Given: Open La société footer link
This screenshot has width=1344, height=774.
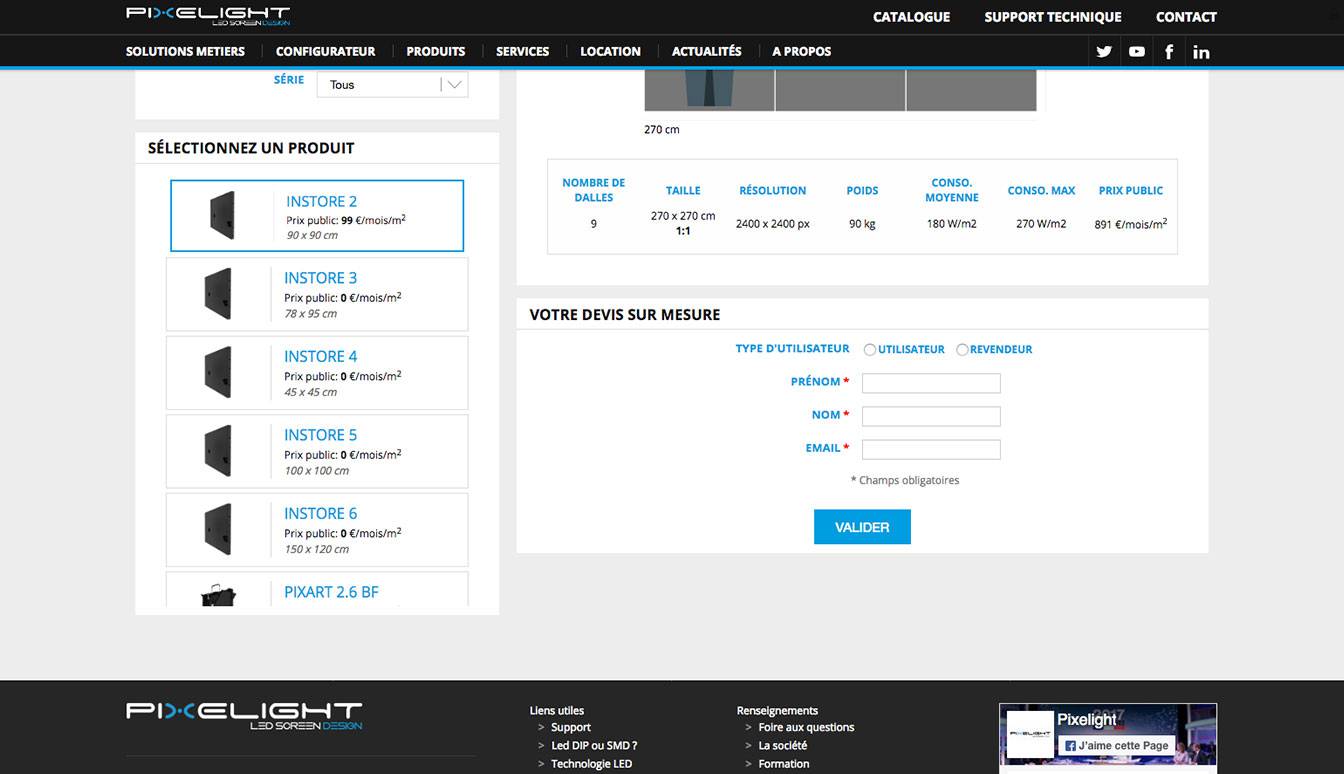Looking at the screenshot, I should tap(782, 745).
